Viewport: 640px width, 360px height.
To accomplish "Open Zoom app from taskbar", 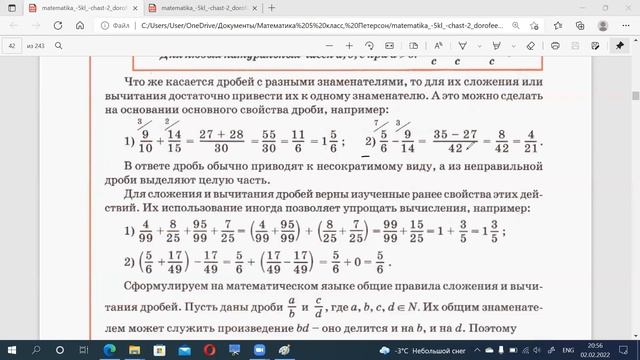I will (x=259, y=350).
